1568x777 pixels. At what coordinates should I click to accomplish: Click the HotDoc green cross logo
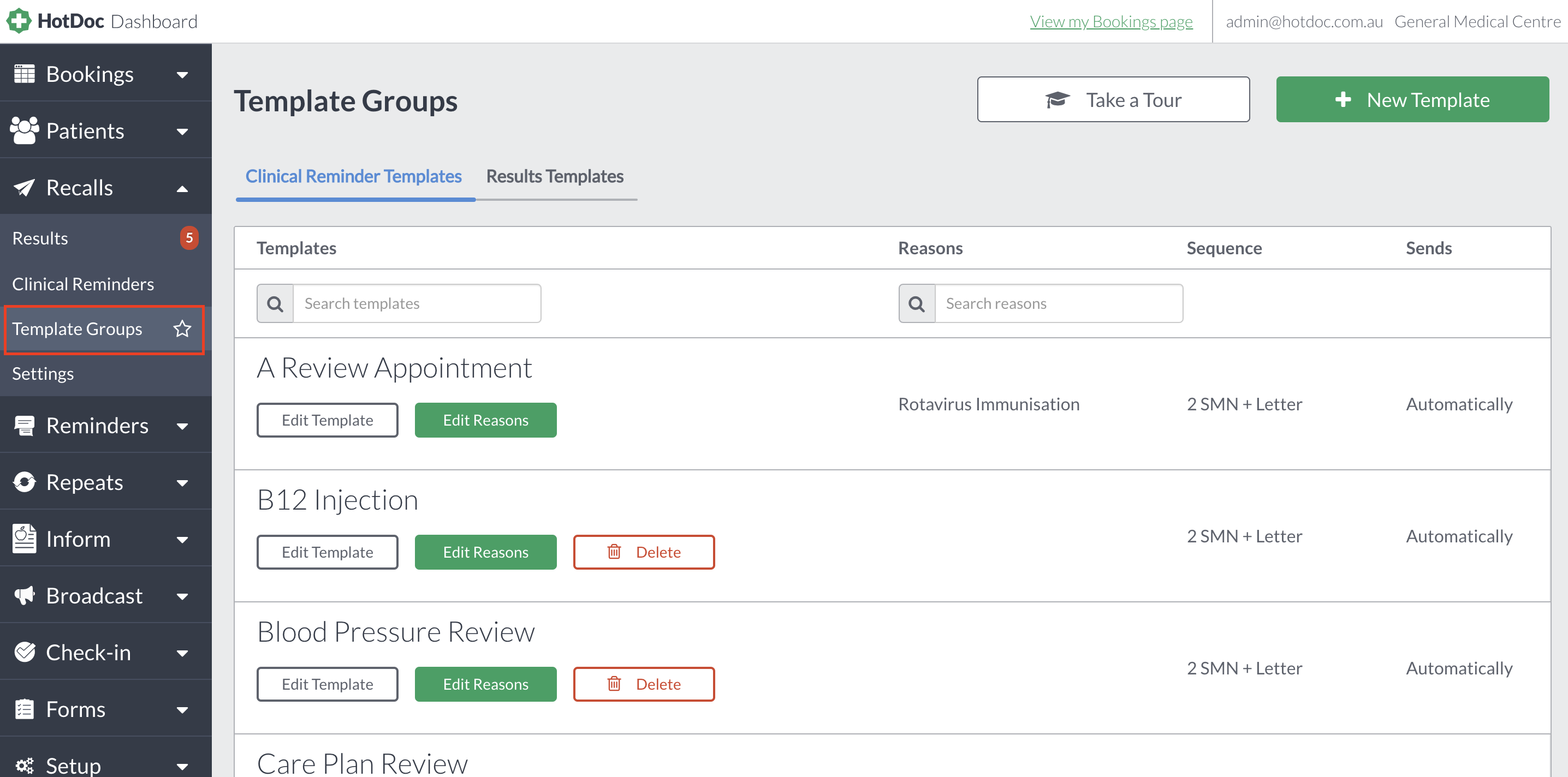pos(19,21)
